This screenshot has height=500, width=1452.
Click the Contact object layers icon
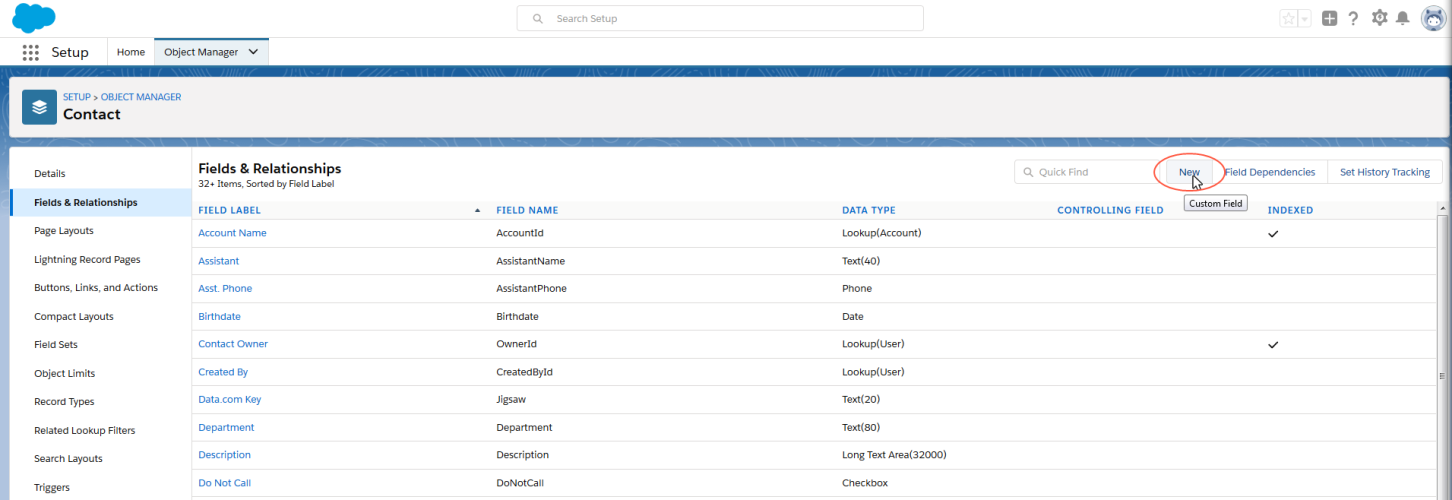[39, 106]
